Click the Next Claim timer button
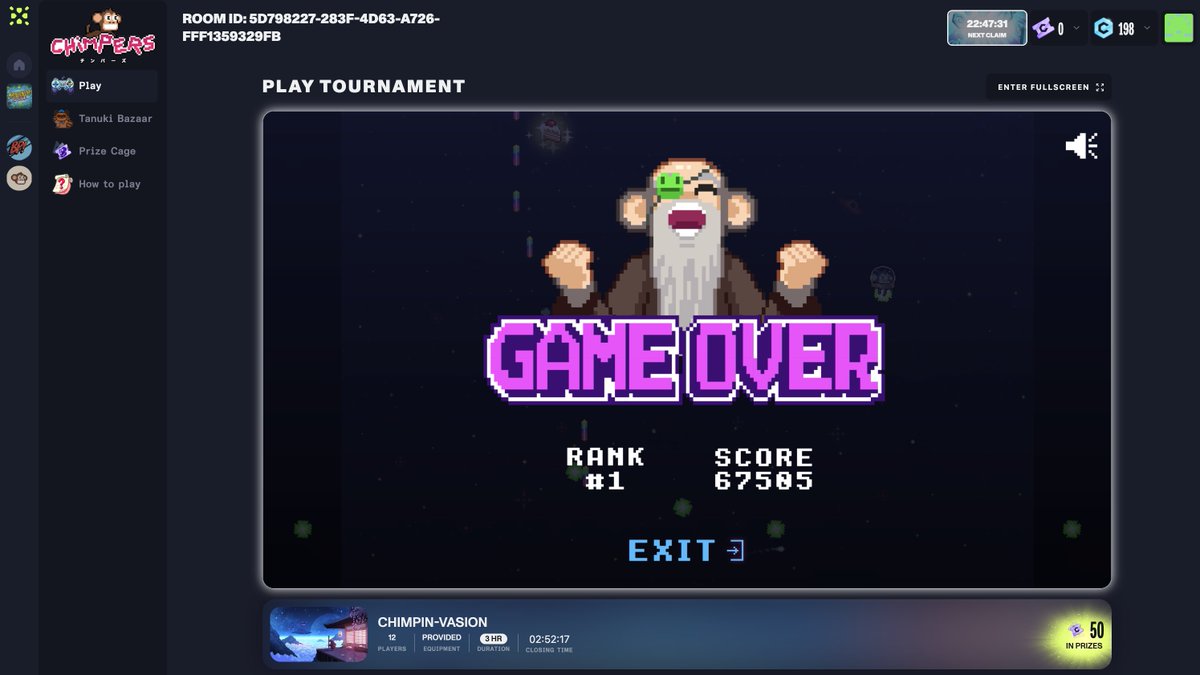This screenshot has width=1200, height=675. pos(987,28)
